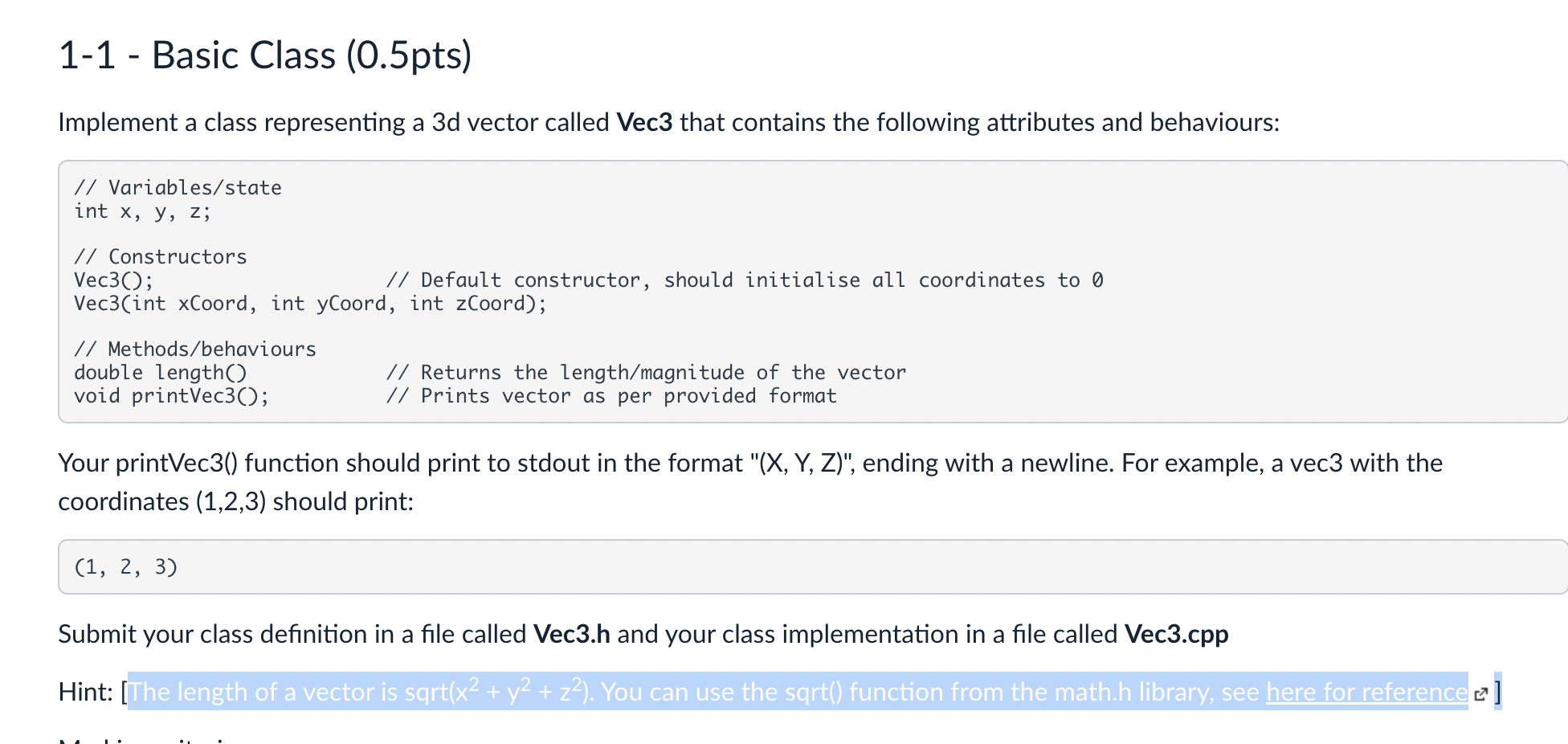Click the external link icon after reference link
The height and width of the screenshot is (744, 1568).
[x=1481, y=693]
